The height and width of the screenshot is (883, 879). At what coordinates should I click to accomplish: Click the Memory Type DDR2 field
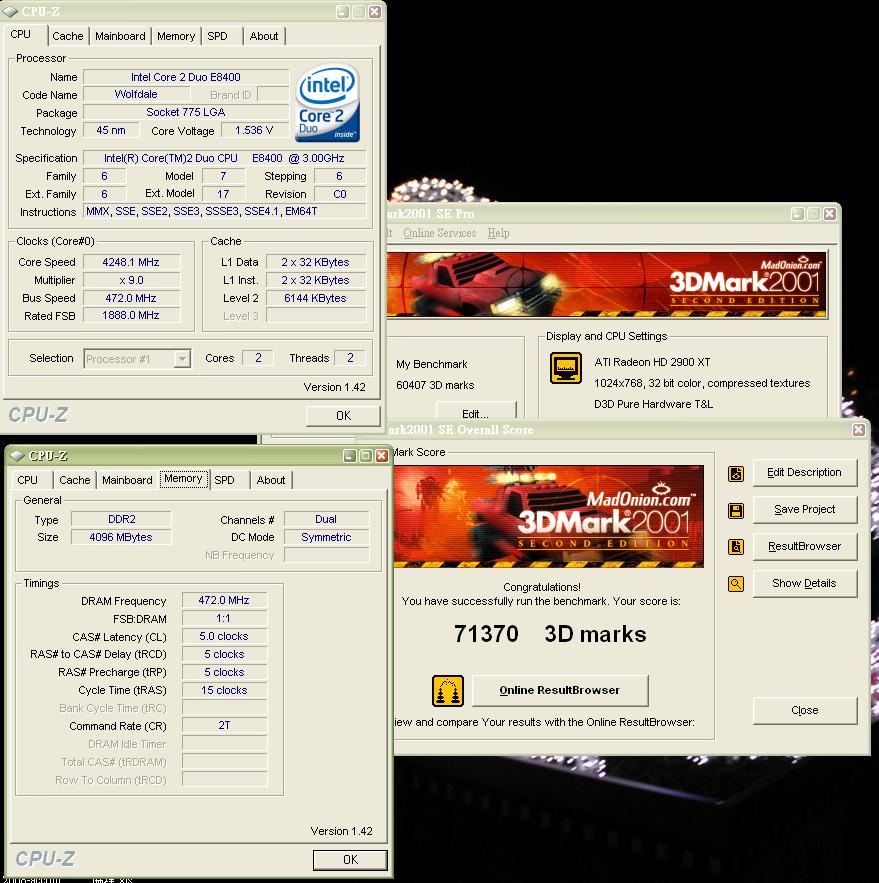[121, 519]
